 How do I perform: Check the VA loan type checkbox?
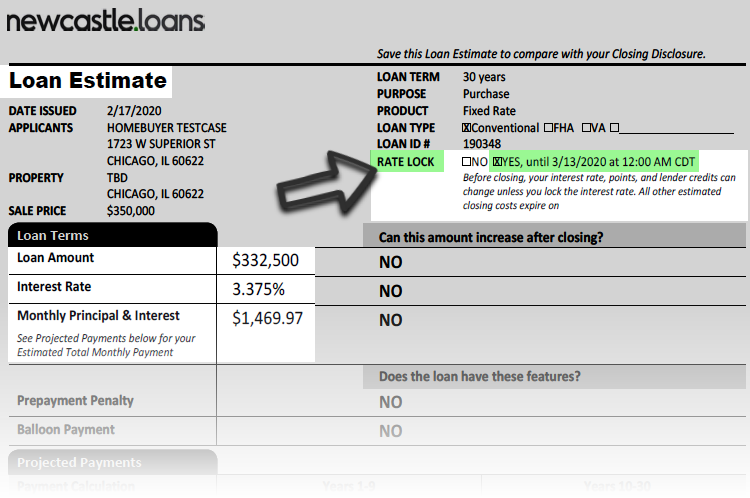586,128
